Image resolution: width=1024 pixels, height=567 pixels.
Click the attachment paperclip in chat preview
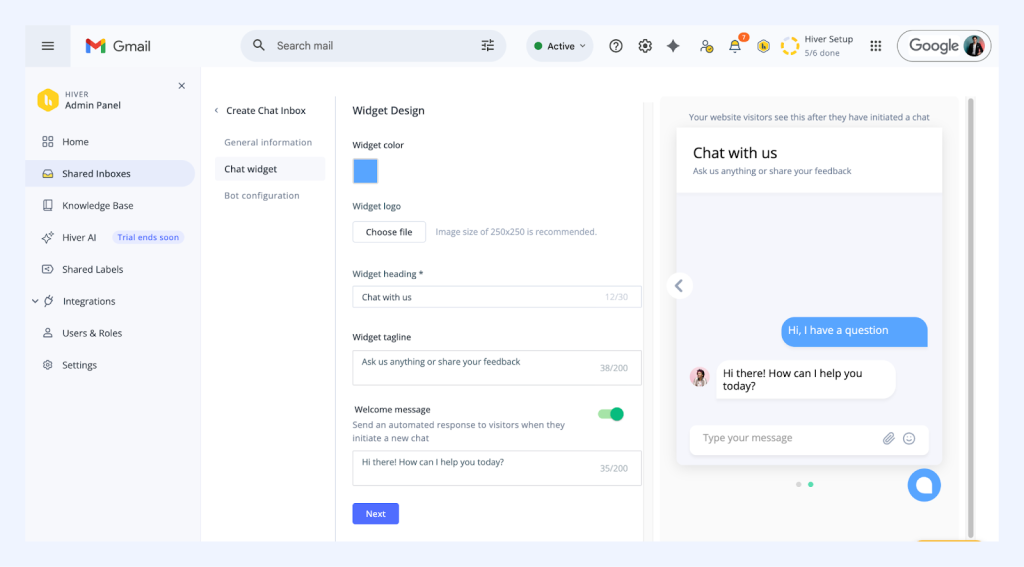click(888, 438)
